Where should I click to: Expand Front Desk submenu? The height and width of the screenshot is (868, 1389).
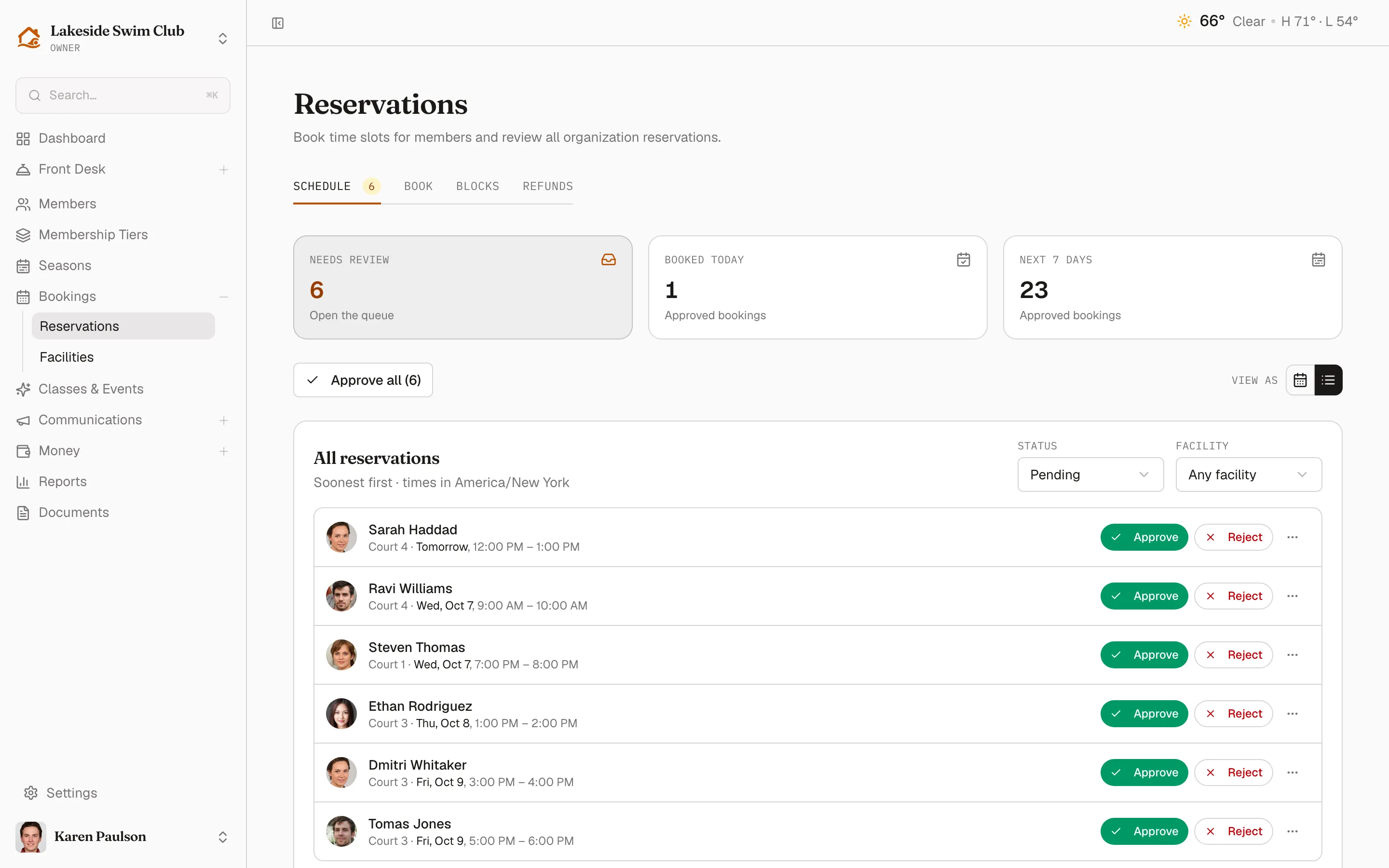pyautogui.click(x=224, y=169)
